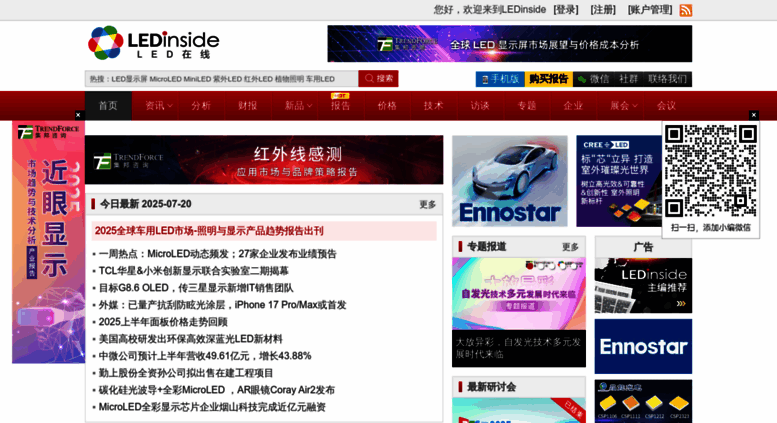The height and width of the screenshot is (423, 777).
Task: Open caption 大放异彩，自发光技术多元发展时代来临
Action: coord(518,348)
